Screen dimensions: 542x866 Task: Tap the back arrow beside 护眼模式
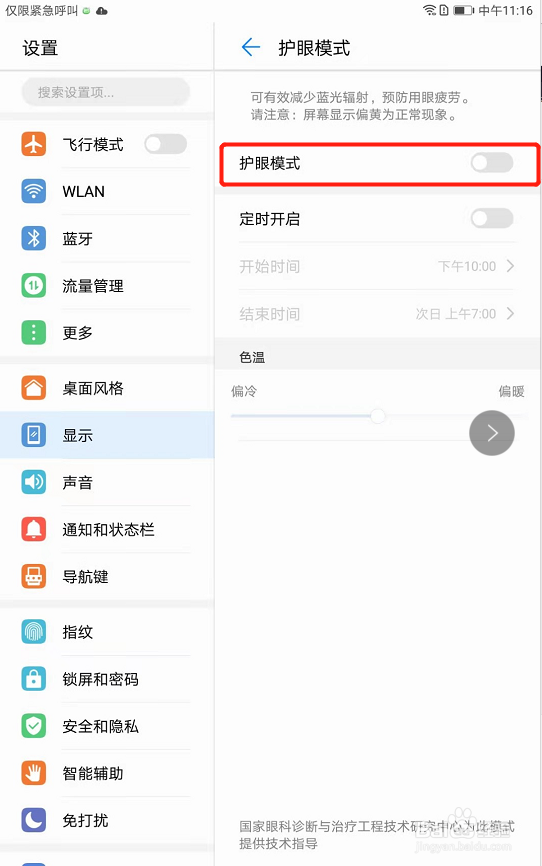pos(250,47)
